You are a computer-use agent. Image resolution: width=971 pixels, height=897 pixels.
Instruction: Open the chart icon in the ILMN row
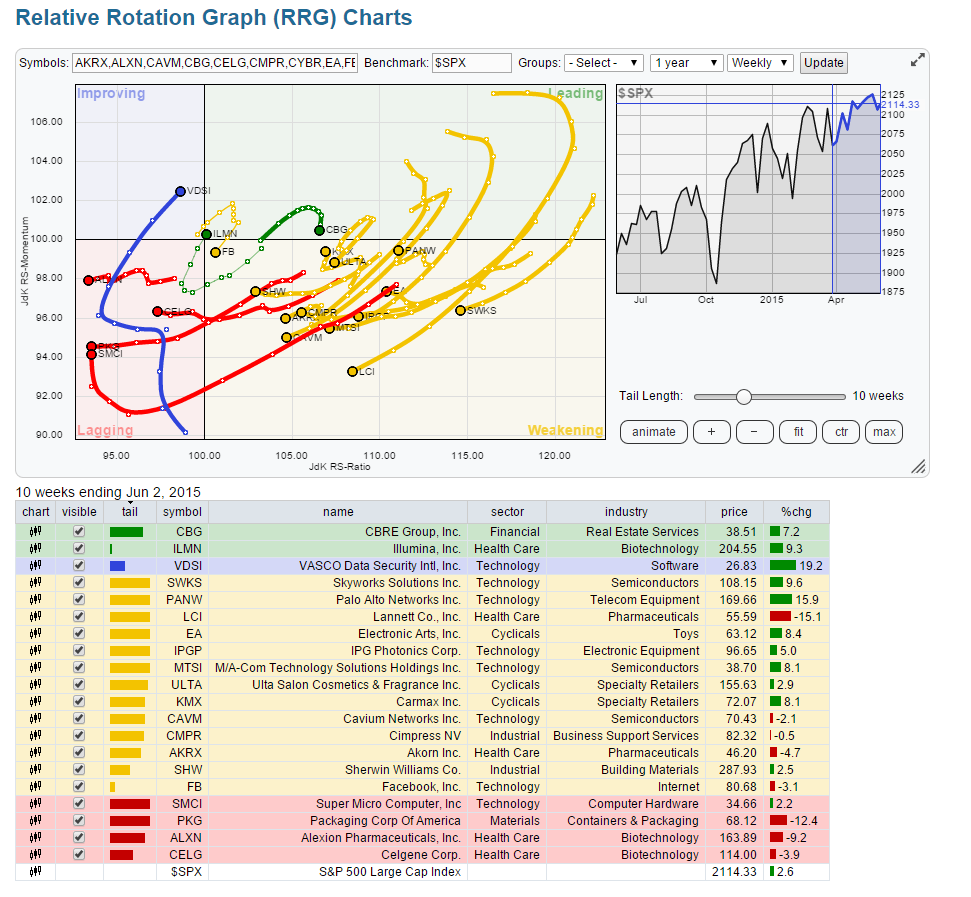point(35,548)
